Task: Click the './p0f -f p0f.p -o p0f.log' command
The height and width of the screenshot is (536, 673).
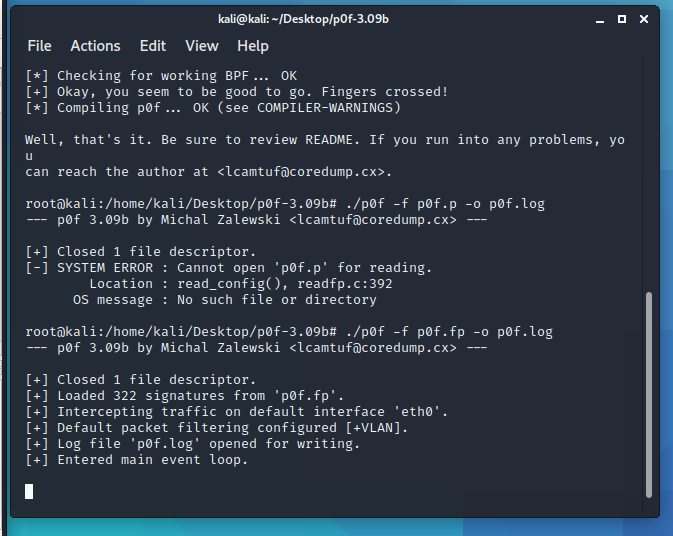Action: [441, 203]
